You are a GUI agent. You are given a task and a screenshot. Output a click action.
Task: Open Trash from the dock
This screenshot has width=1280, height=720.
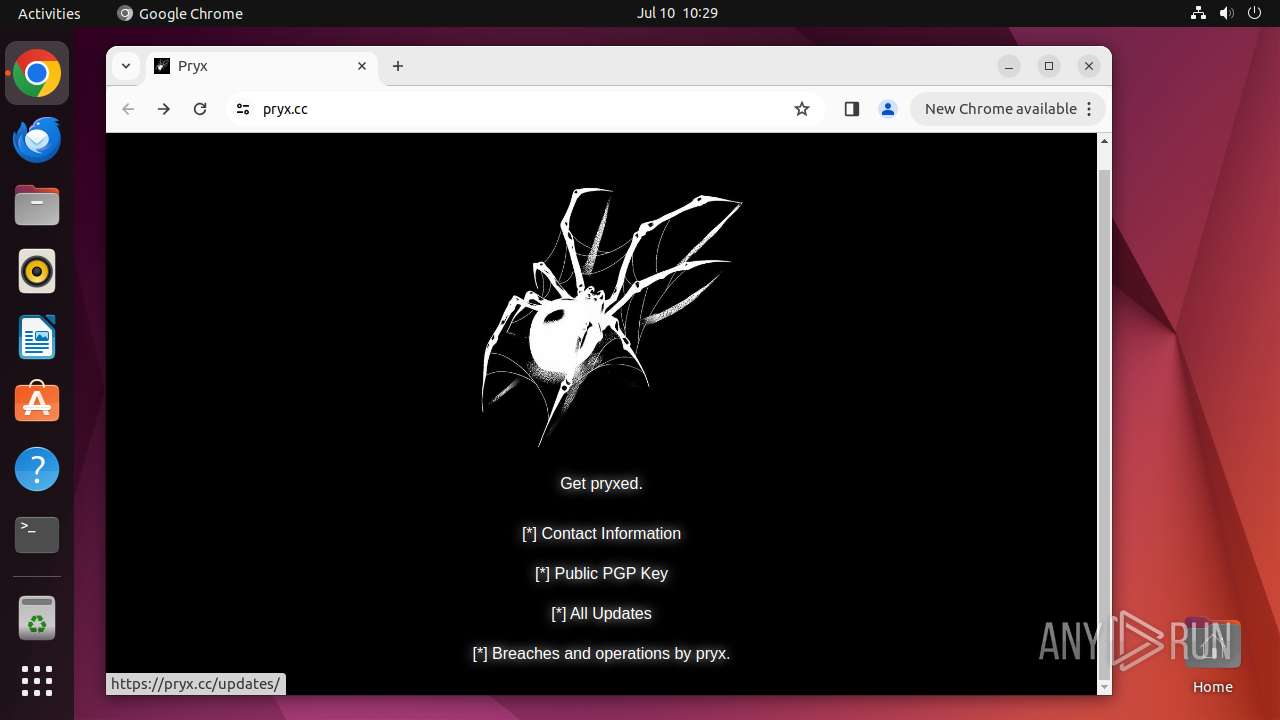tap(37, 619)
